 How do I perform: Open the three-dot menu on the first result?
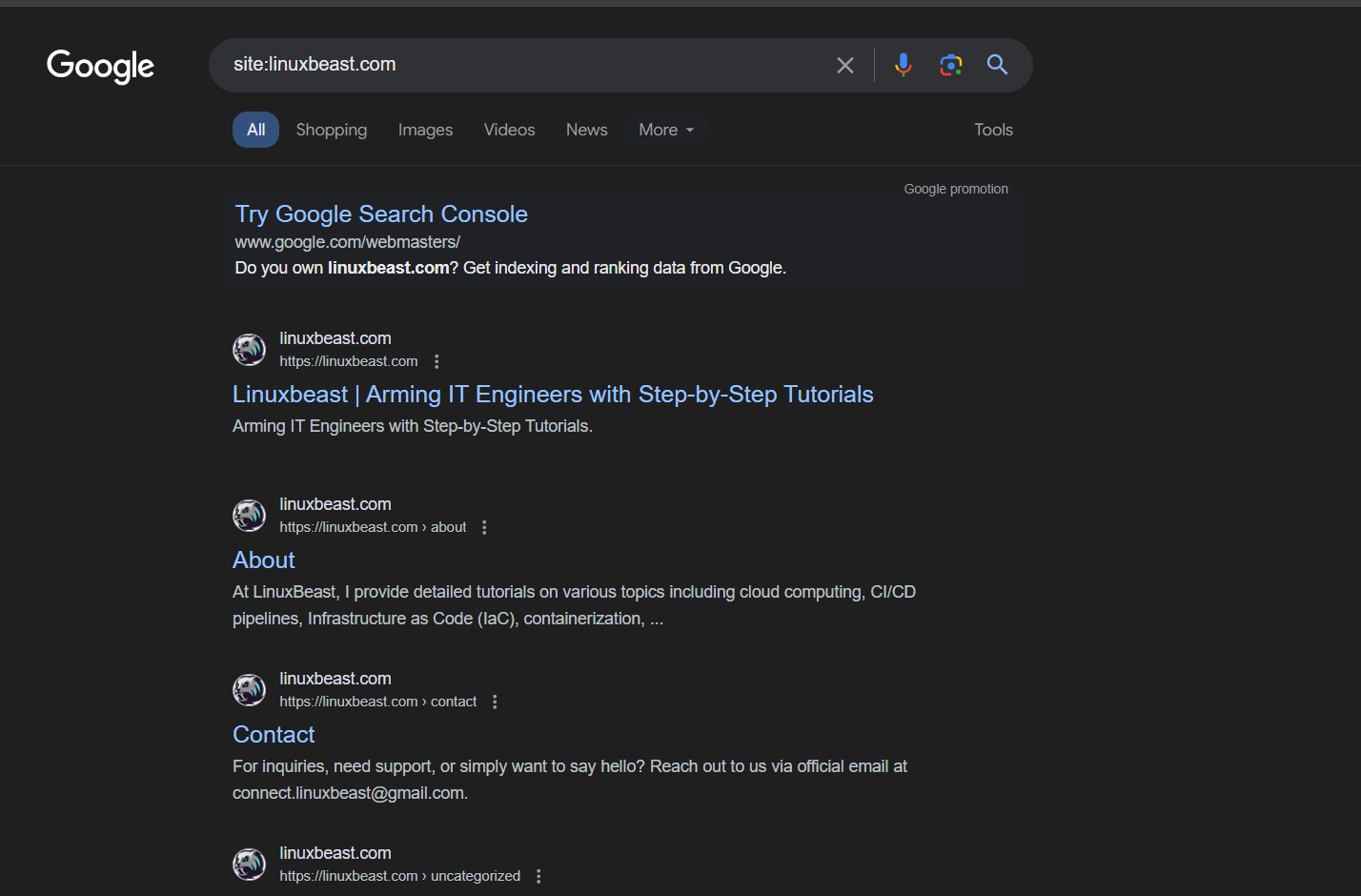pyautogui.click(x=437, y=361)
